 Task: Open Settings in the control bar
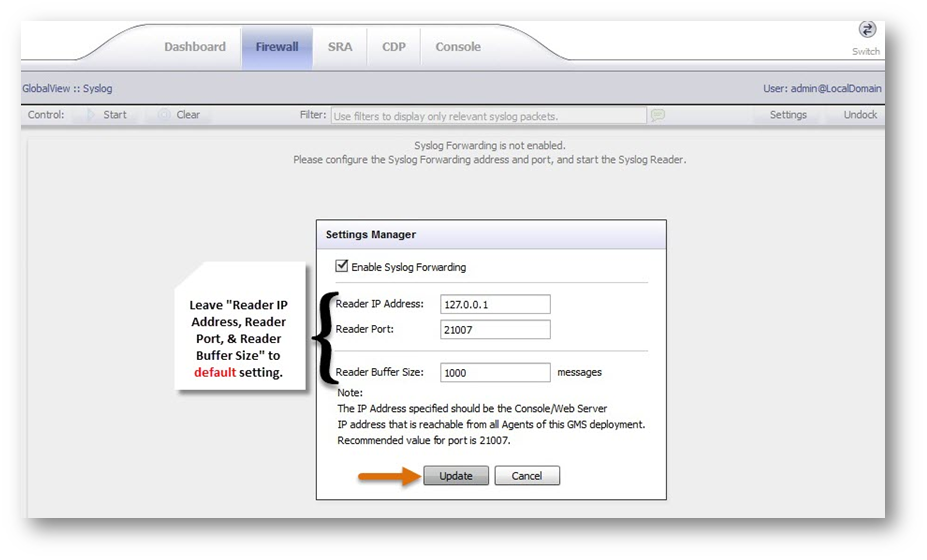click(x=788, y=115)
